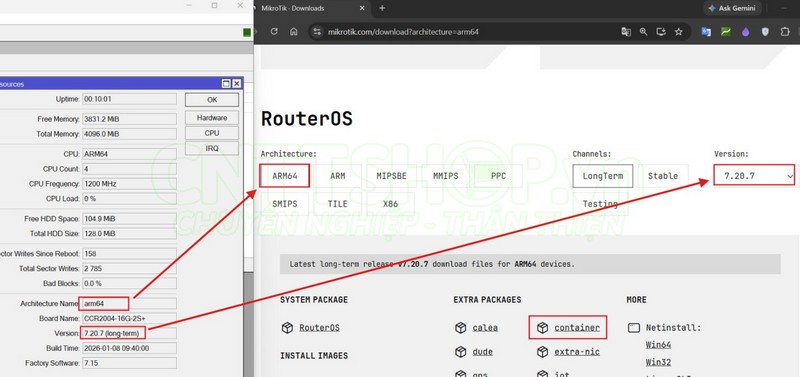
Task: Click the package icon beside extra-nic
Action: point(542,351)
